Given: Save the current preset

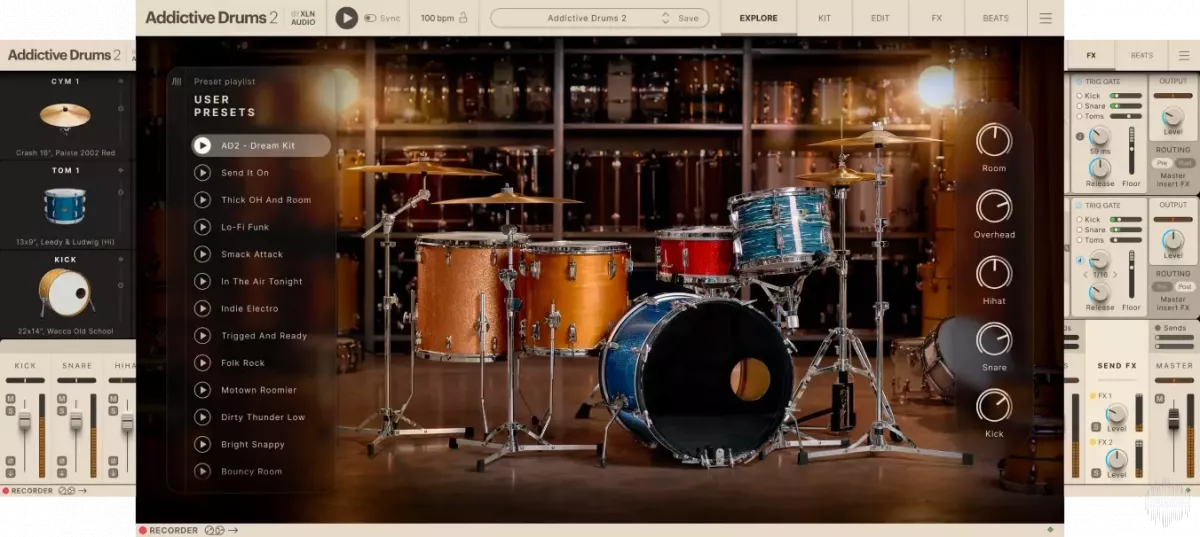Looking at the screenshot, I should click(689, 18).
